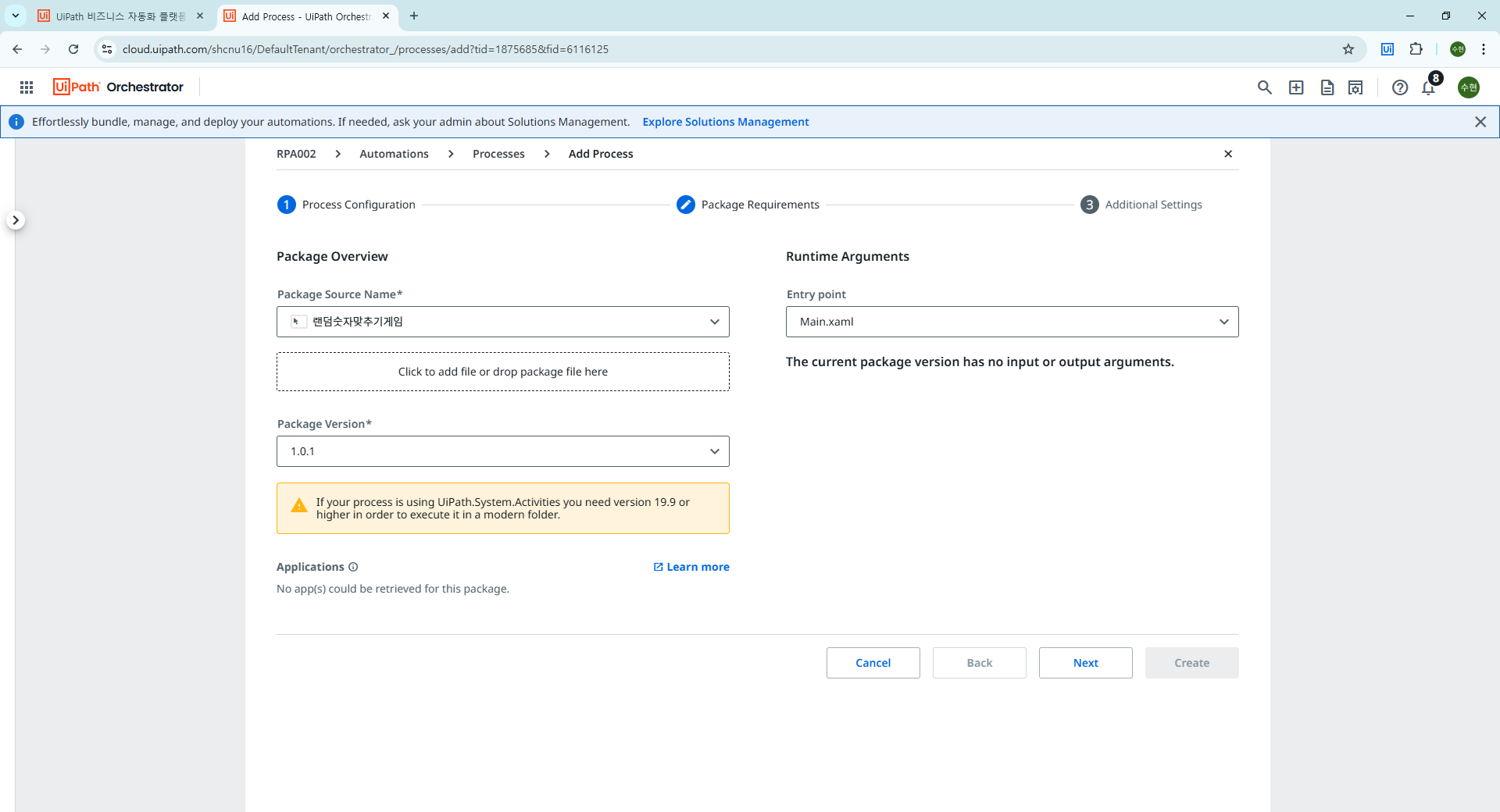Screen dimensions: 1500x812
Task: Open the green user profile avatar
Action: 1469,87
